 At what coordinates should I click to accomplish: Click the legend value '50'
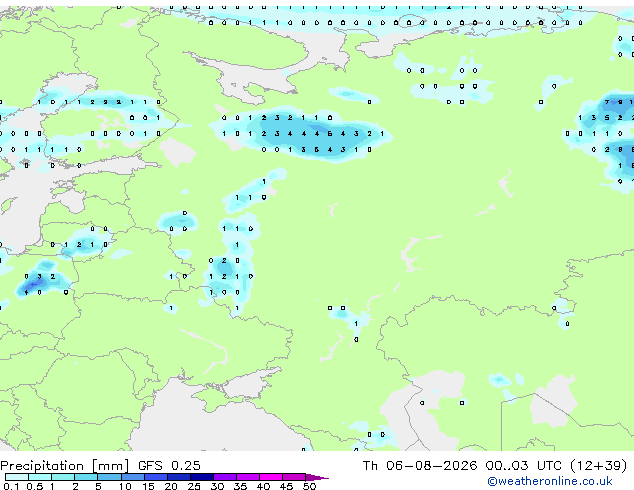click(x=309, y=486)
